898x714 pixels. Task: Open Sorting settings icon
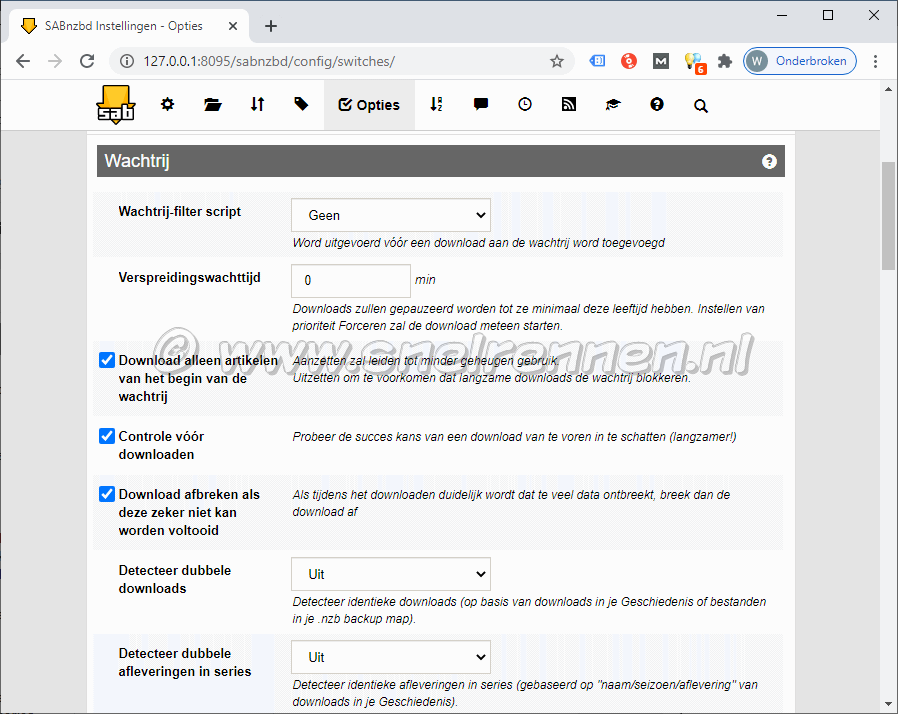[x=436, y=104]
